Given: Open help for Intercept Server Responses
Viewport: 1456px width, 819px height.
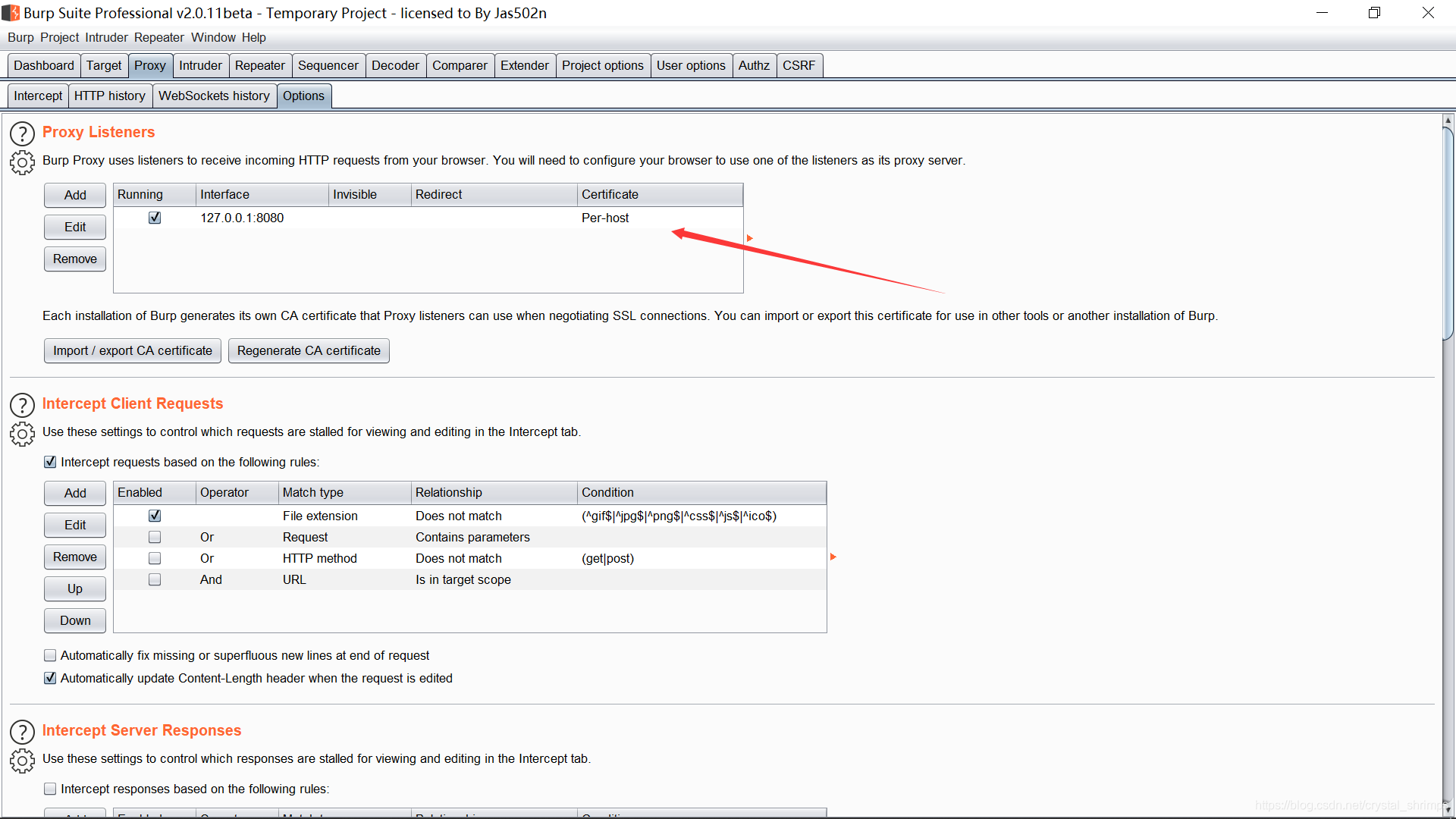Looking at the screenshot, I should (x=22, y=732).
